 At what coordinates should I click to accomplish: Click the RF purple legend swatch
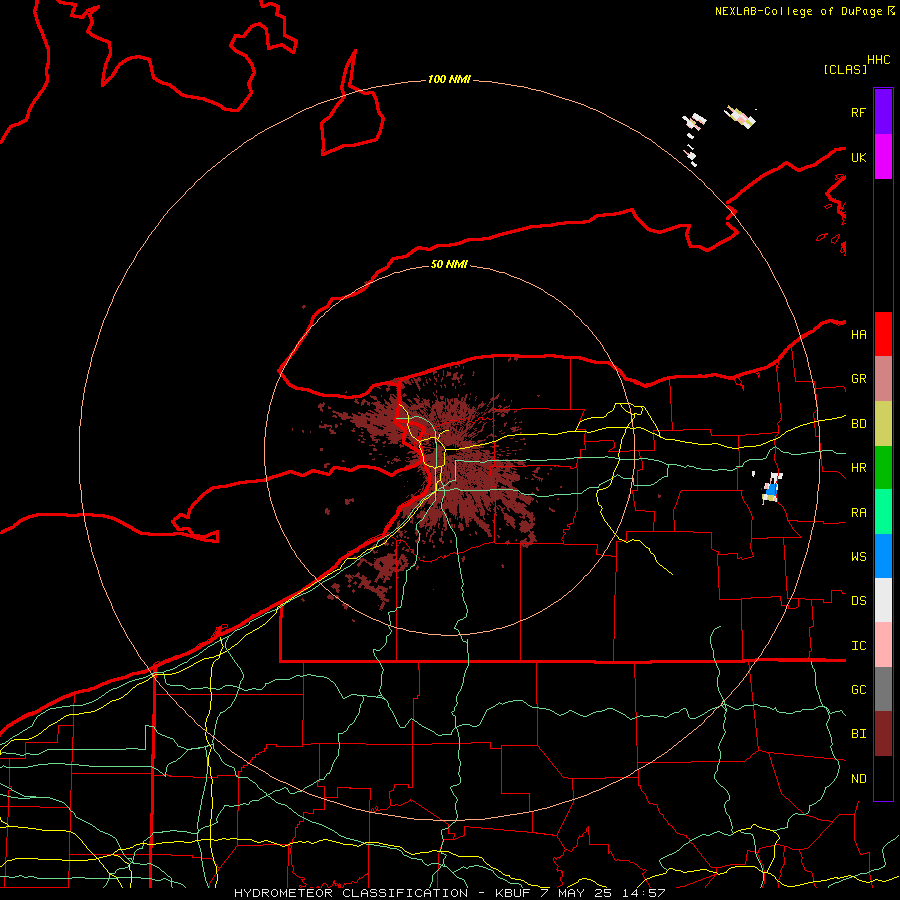point(883,112)
